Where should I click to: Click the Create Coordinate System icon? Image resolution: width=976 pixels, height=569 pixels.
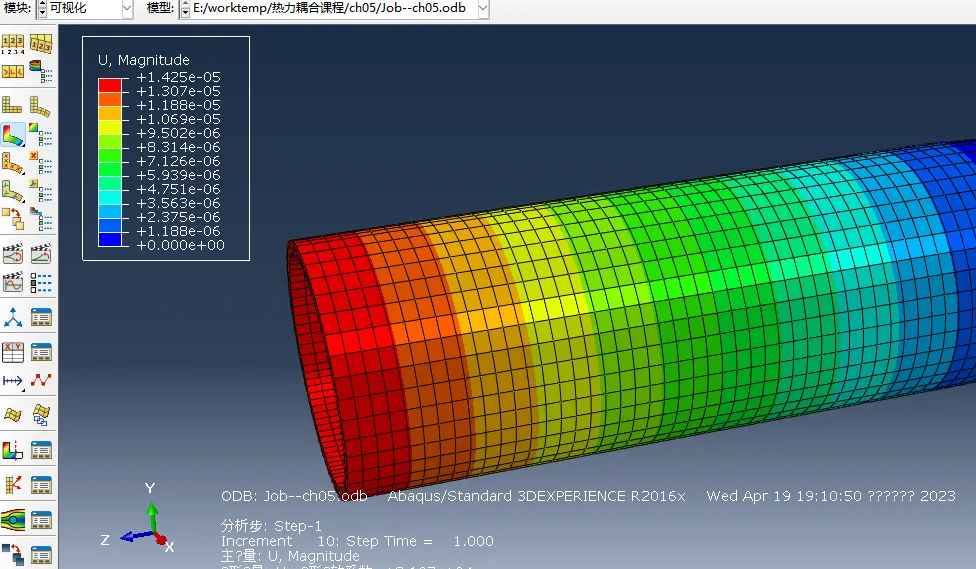click(x=13, y=318)
